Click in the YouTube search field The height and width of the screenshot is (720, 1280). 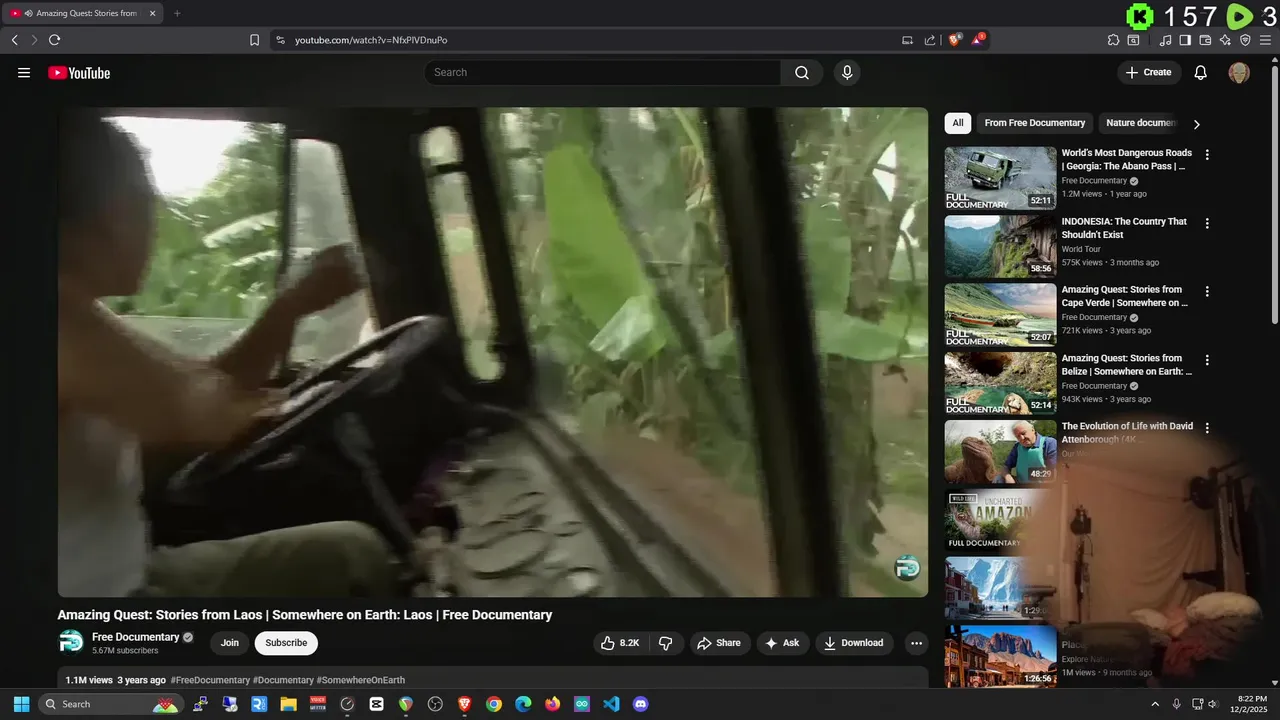[x=603, y=72]
